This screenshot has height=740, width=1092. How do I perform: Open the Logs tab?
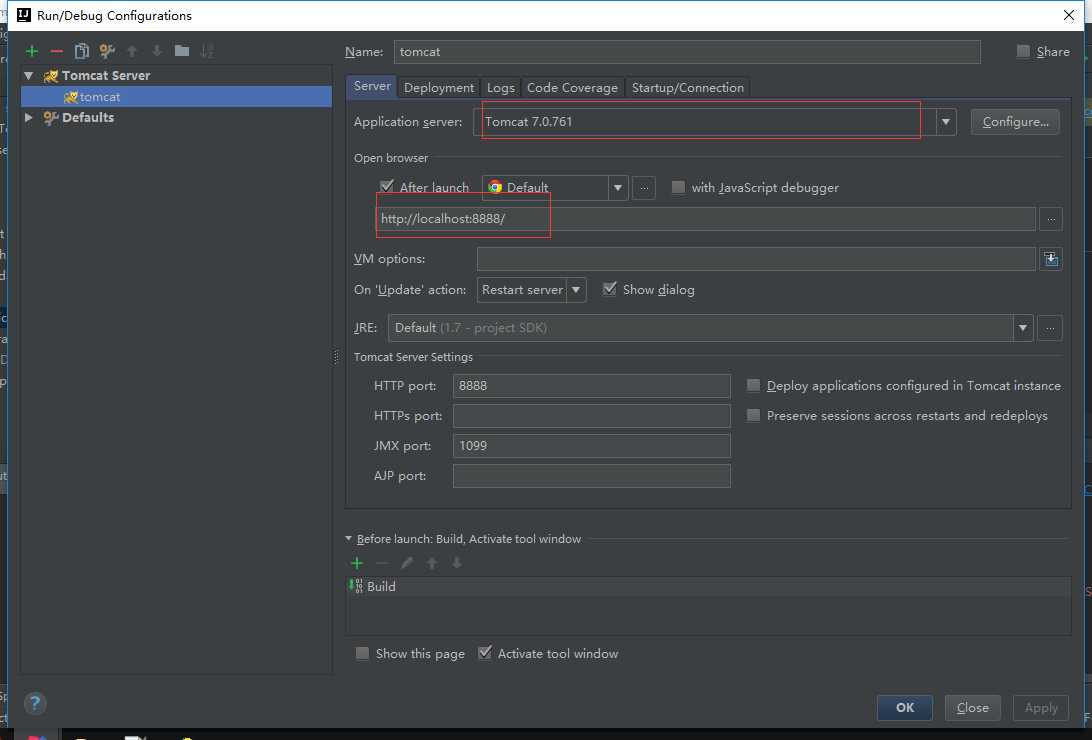501,88
